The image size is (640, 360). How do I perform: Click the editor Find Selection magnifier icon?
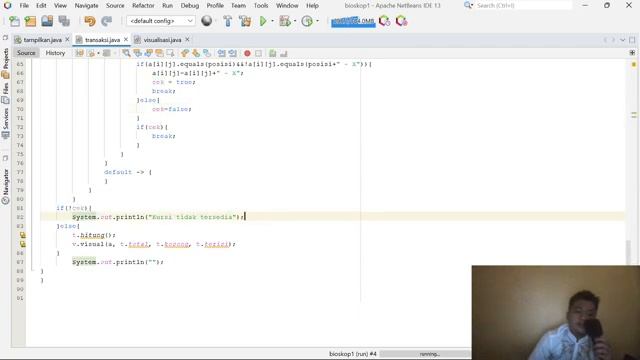tap(127, 53)
